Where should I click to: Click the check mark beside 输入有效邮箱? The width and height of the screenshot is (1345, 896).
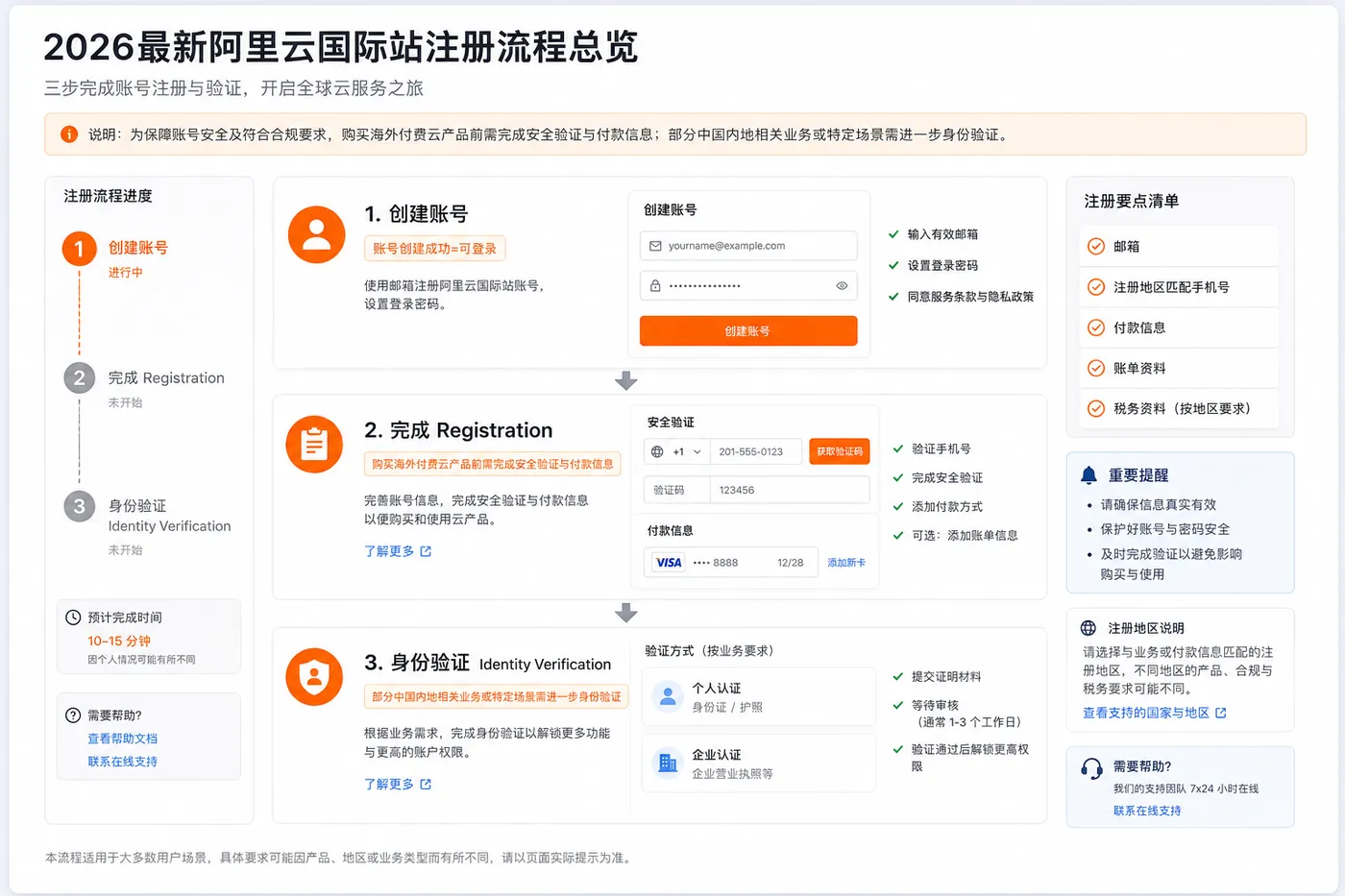[893, 234]
